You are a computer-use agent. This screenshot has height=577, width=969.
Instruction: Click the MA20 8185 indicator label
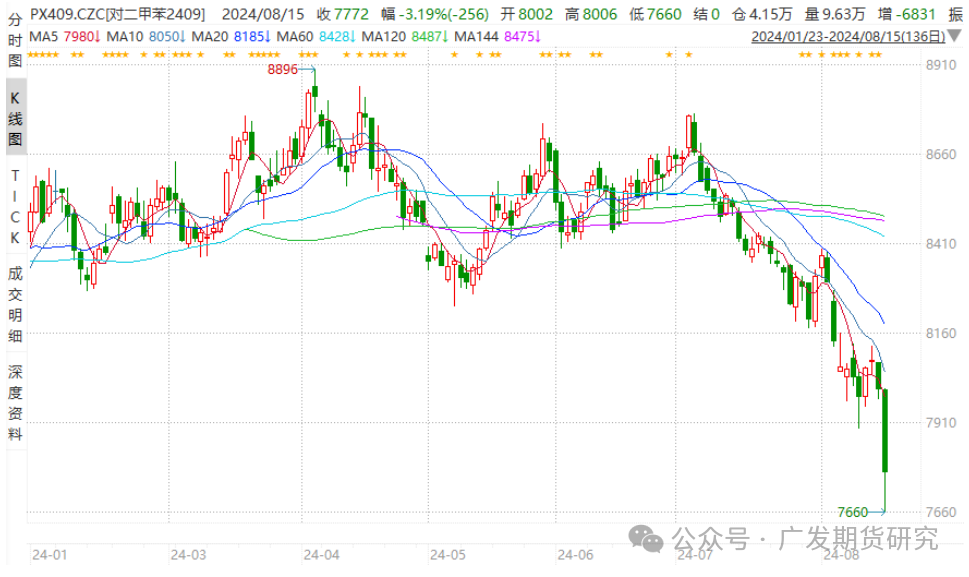click(231, 36)
